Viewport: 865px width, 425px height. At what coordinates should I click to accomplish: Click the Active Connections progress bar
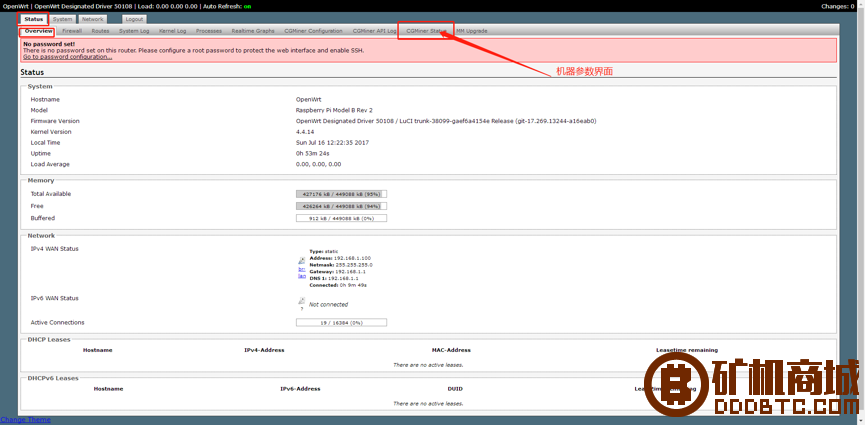pyautogui.click(x=341, y=322)
